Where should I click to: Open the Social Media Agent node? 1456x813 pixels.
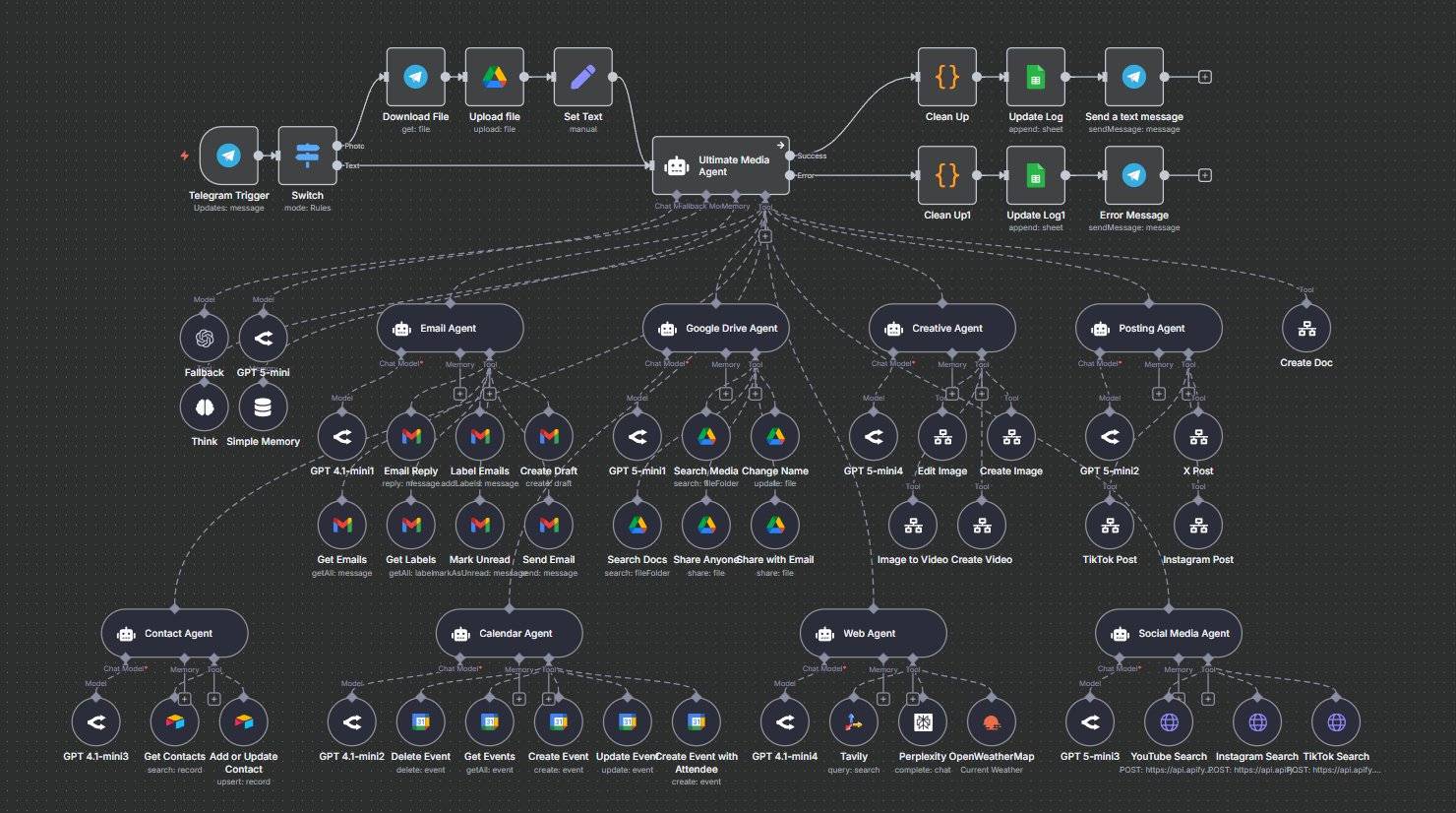click(1168, 633)
